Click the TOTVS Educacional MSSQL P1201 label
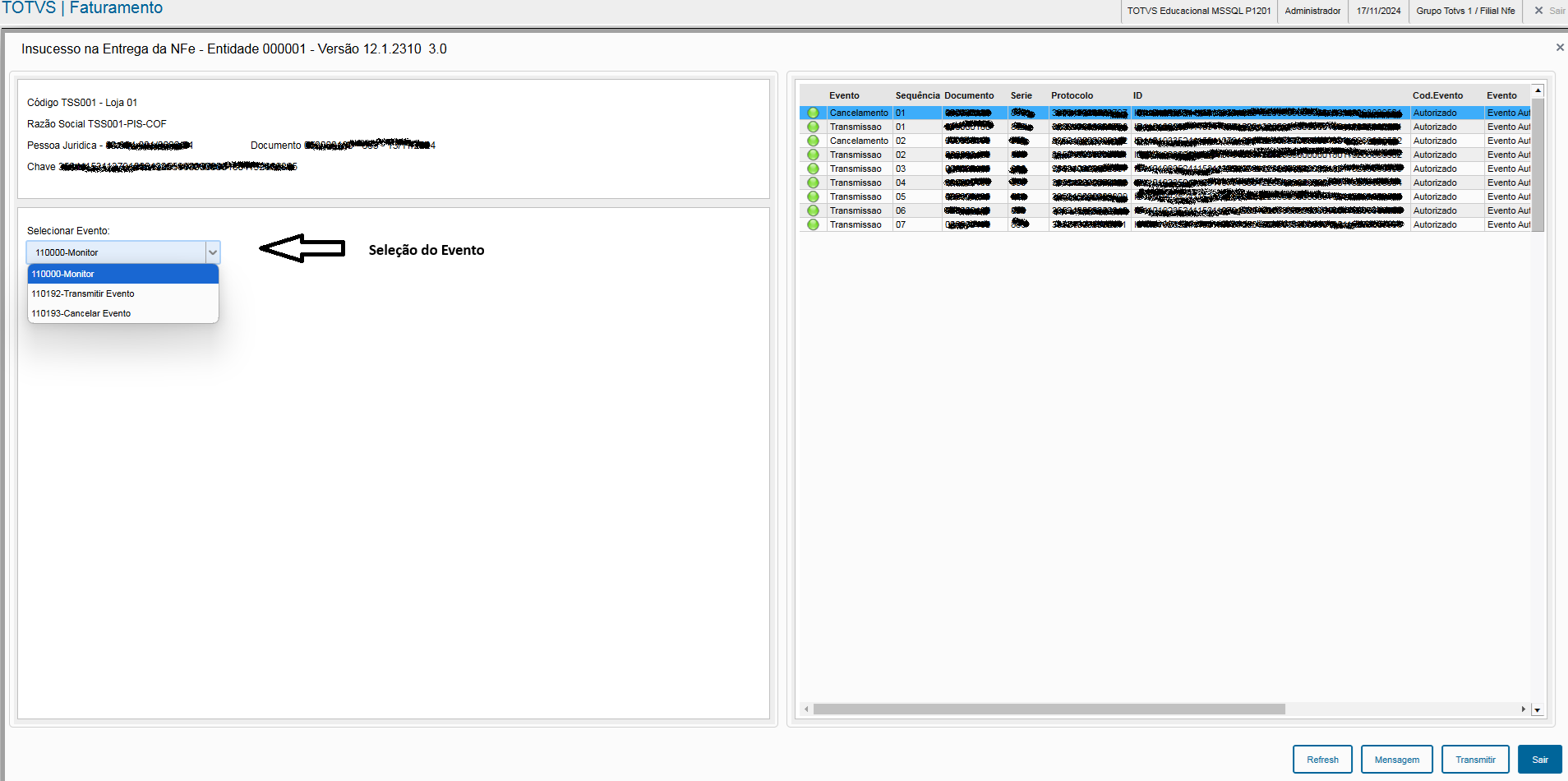The width and height of the screenshot is (1568, 781). (1199, 11)
